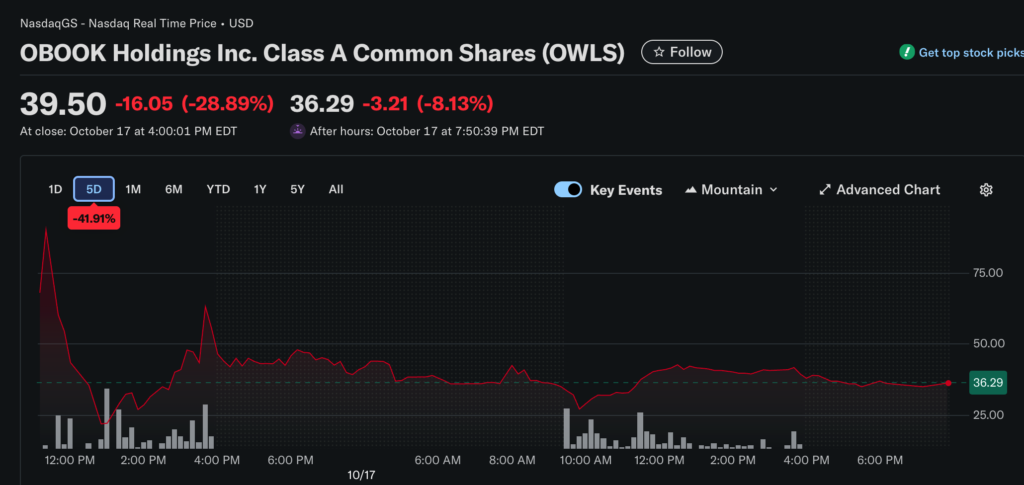The width and height of the screenshot is (1024, 485).
Task: Select the 1Y time range
Action: coord(260,189)
